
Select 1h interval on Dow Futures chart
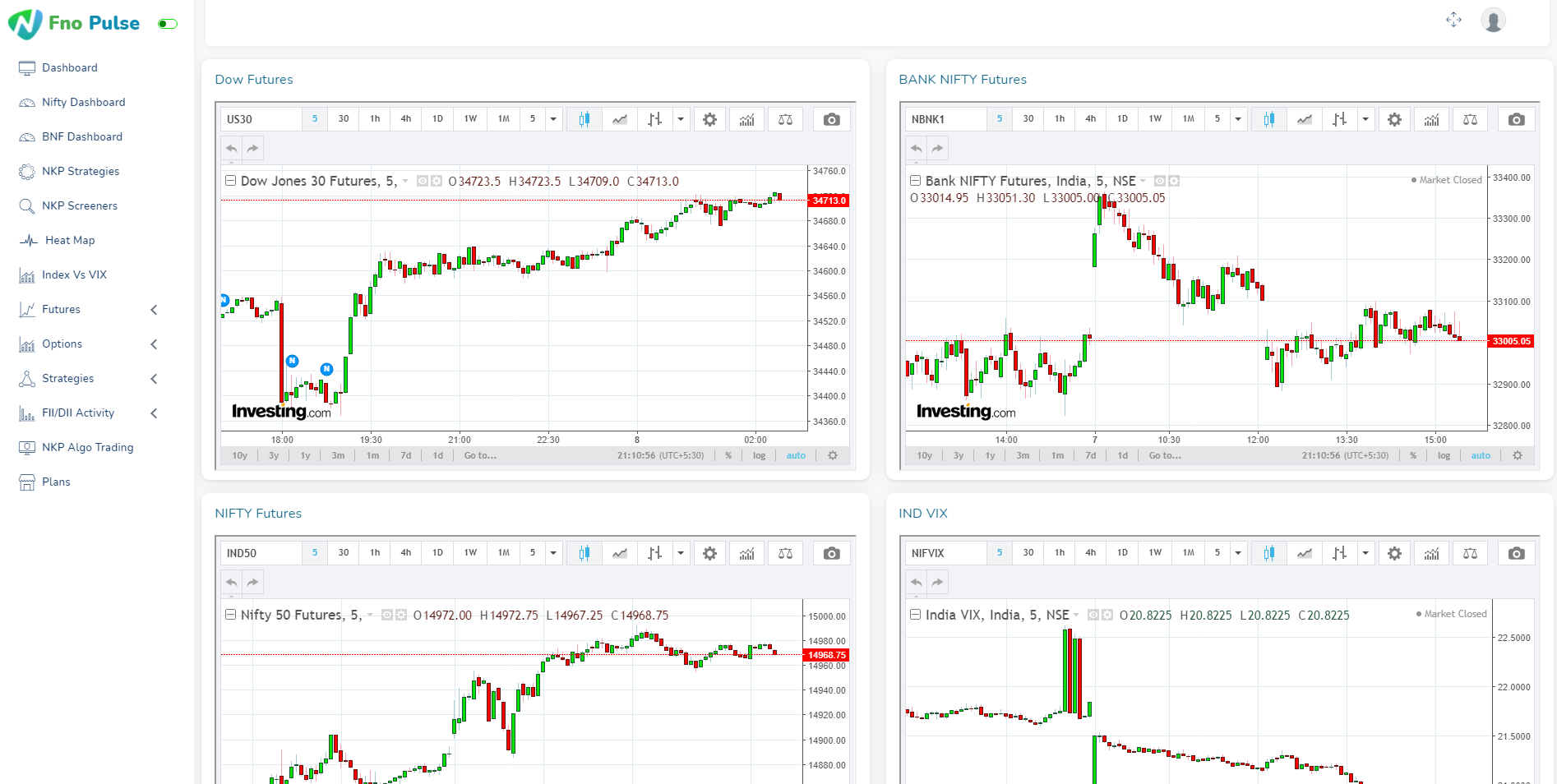click(x=375, y=119)
